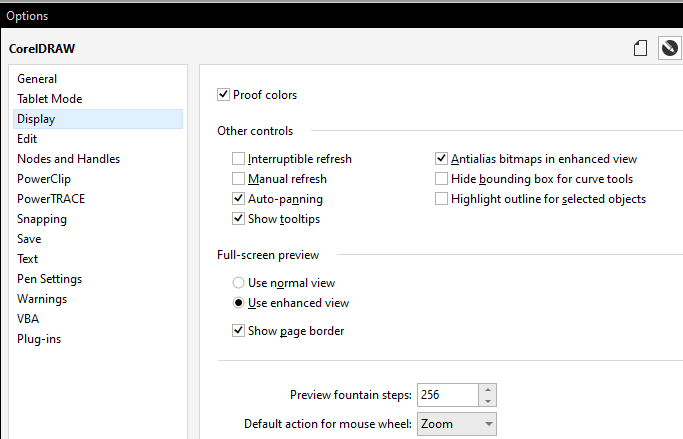Decrease Preview fountain steps with down arrow

coord(488,401)
